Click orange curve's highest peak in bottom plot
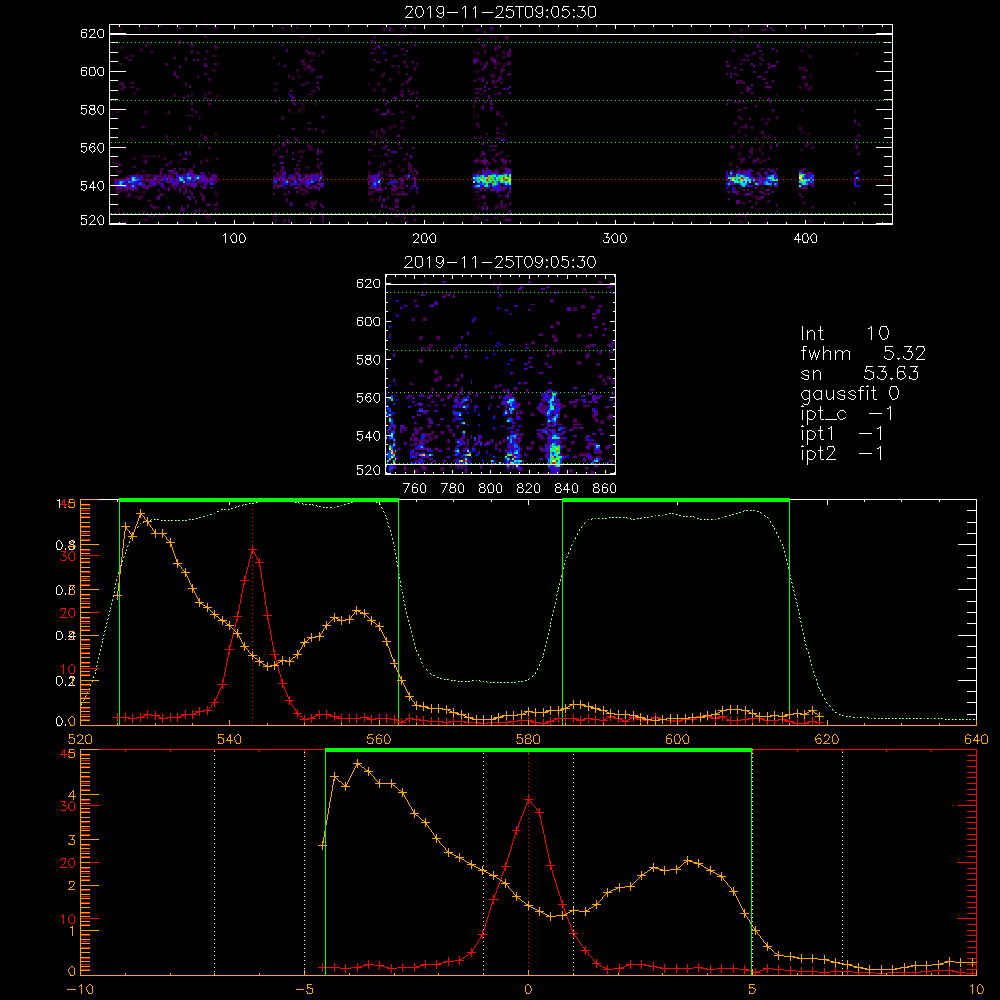 [358, 763]
